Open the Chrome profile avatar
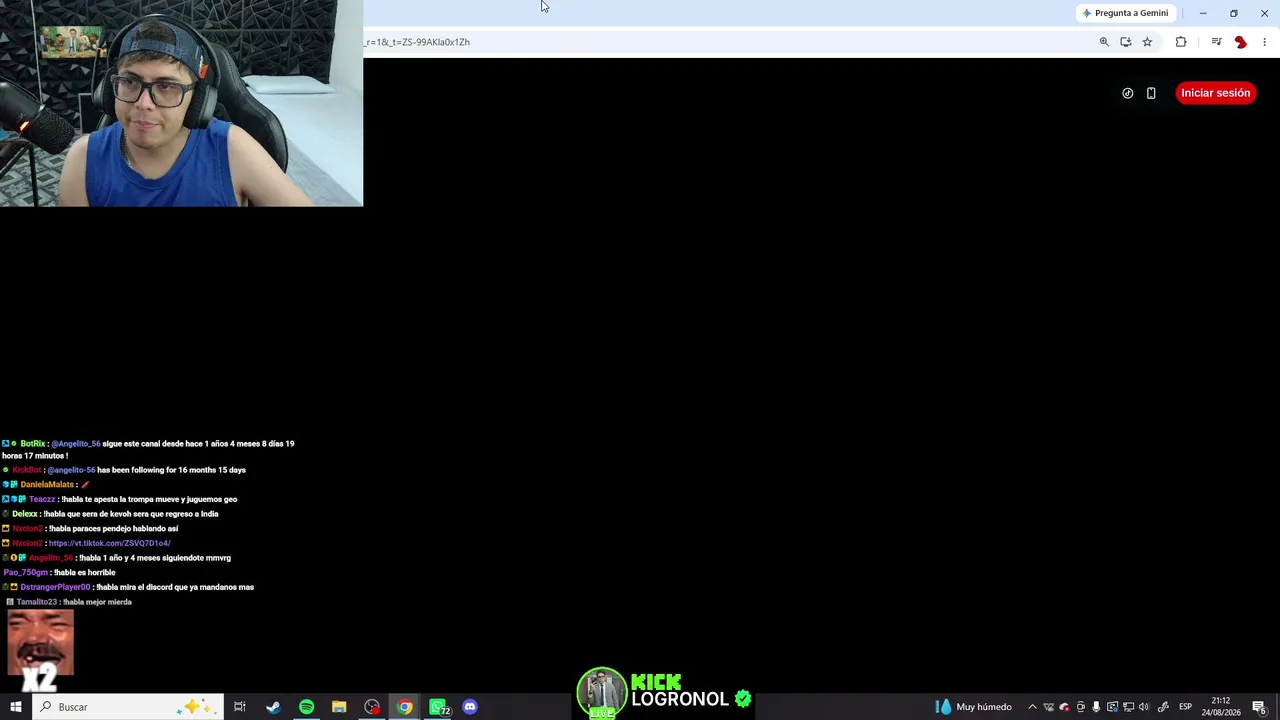Viewport: 1280px width, 720px height. point(1241,42)
